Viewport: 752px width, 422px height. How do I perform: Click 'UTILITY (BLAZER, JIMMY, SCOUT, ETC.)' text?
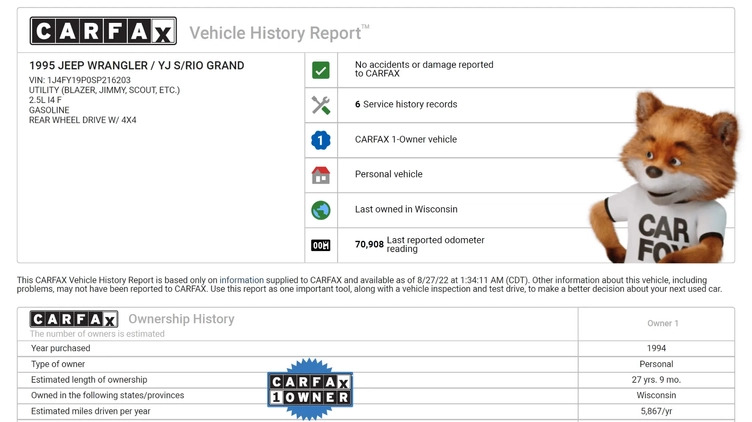pos(104,90)
